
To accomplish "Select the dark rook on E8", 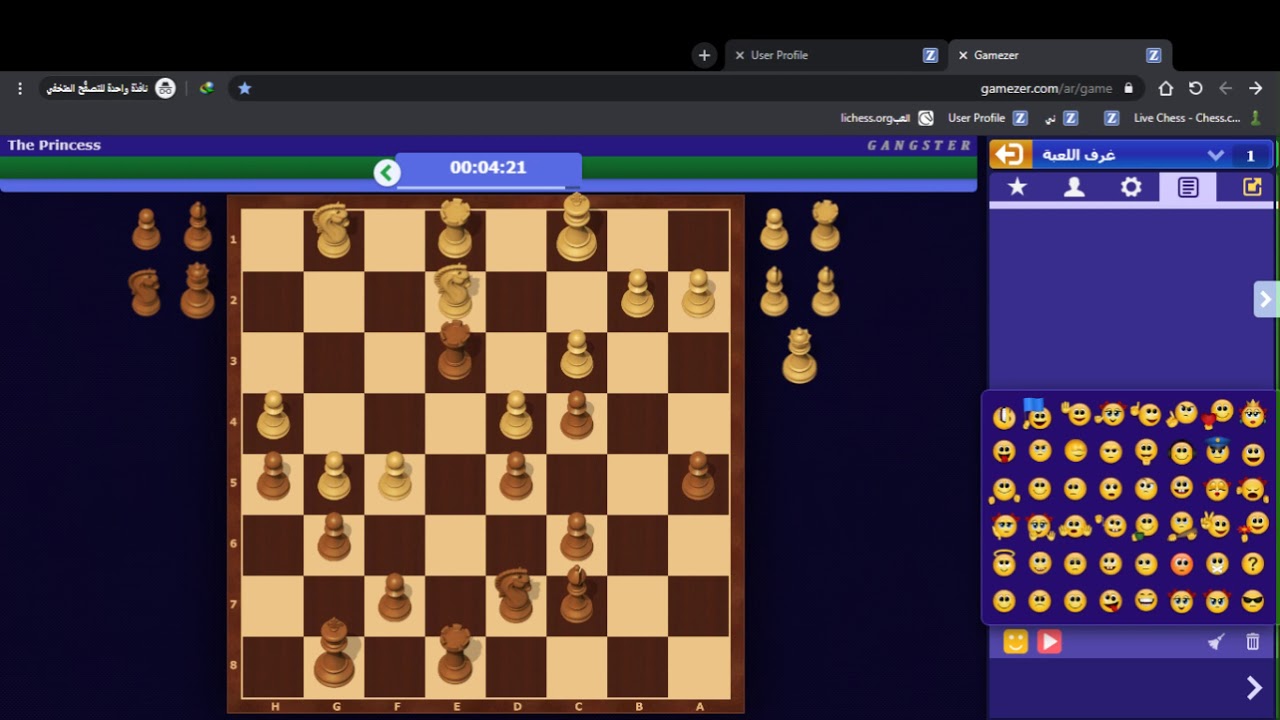I will 455,652.
